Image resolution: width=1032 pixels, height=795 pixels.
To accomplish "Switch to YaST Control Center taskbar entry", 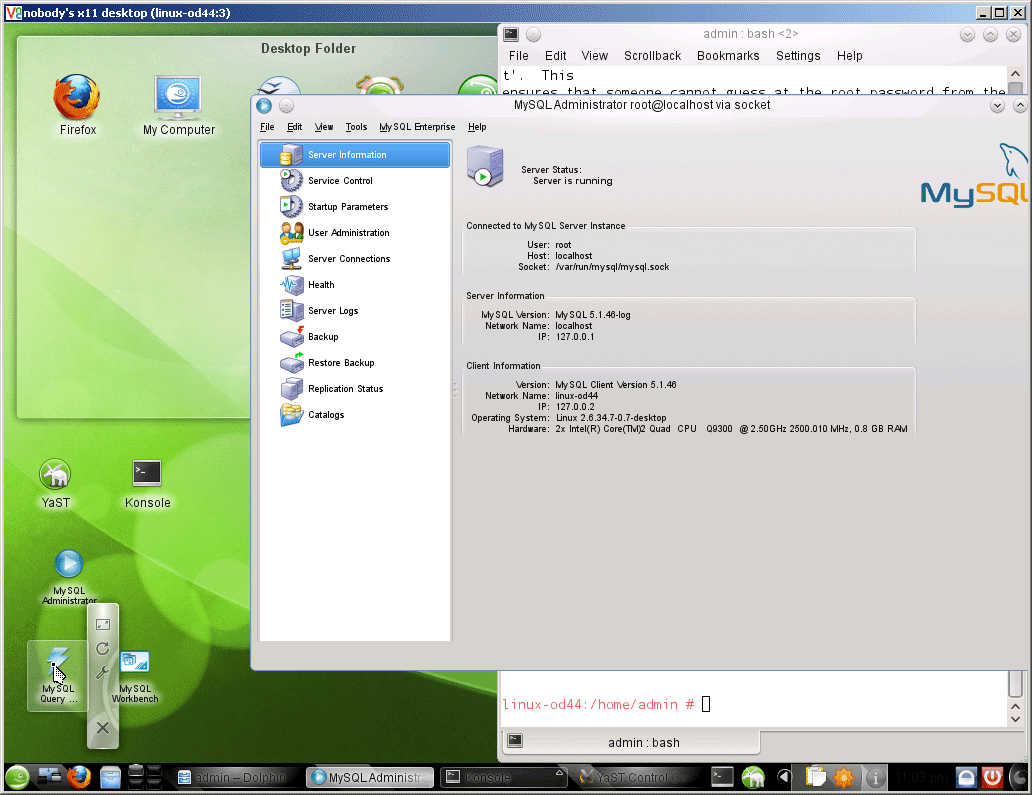I will (636, 778).
